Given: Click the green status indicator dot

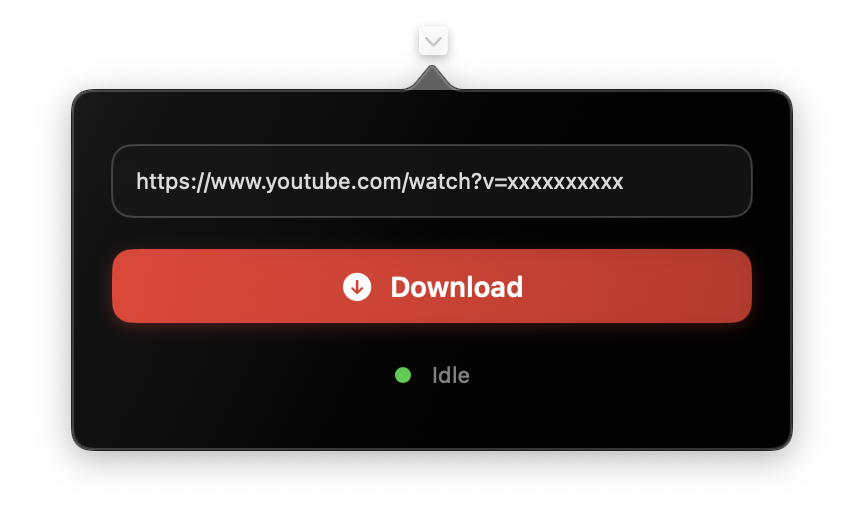Looking at the screenshot, I should pyautogui.click(x=403, y=375).
